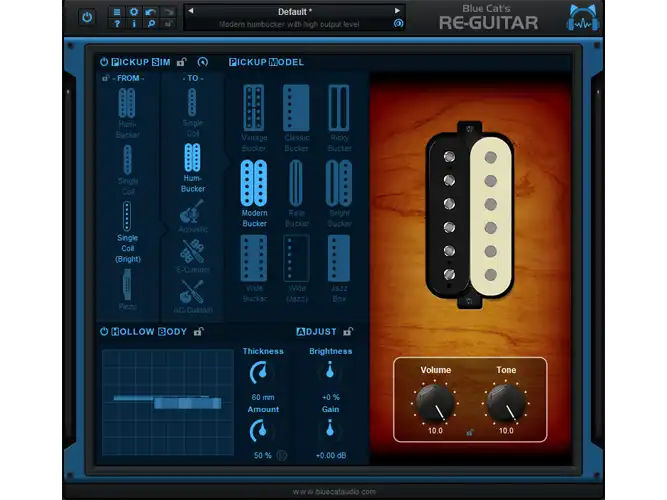Click the +0 % brightness value

[x=331, y=397]
